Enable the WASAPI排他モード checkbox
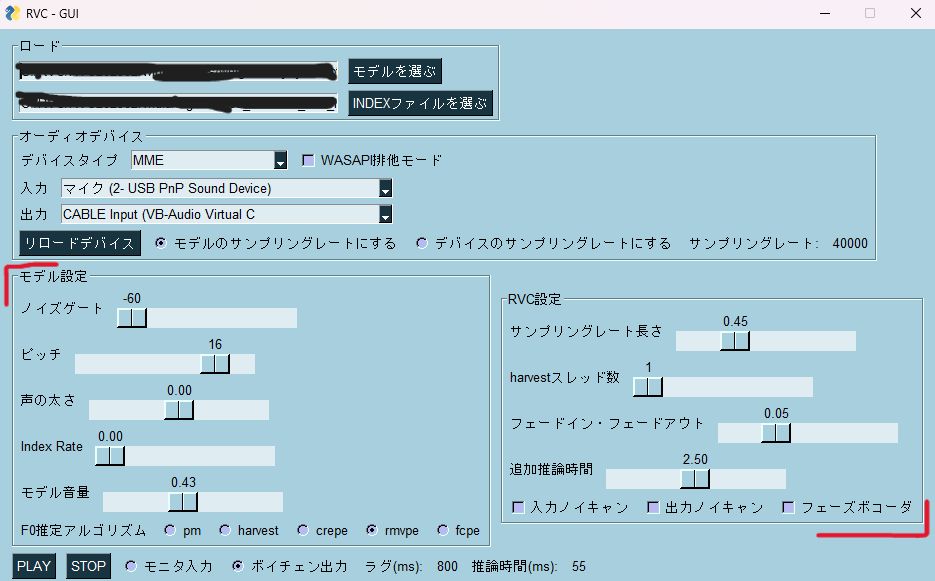 (309, 160)
